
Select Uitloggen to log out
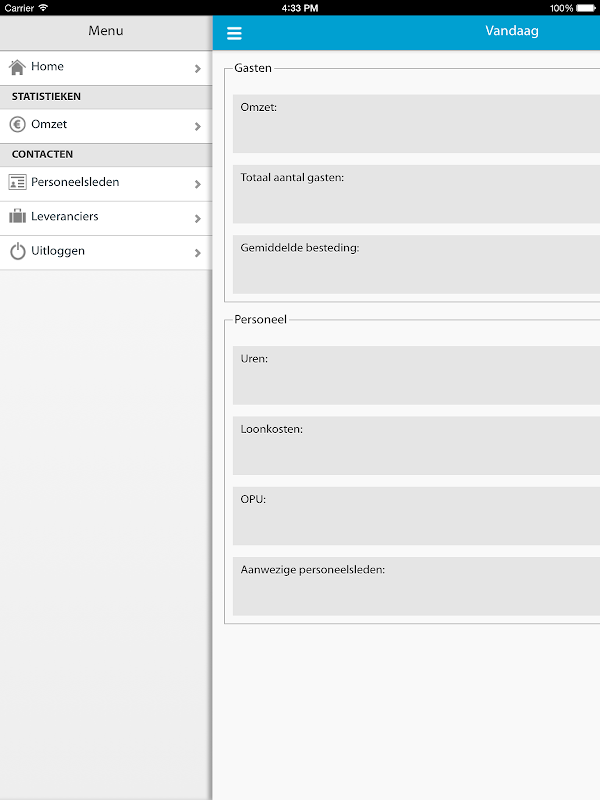tap(106, 253)
